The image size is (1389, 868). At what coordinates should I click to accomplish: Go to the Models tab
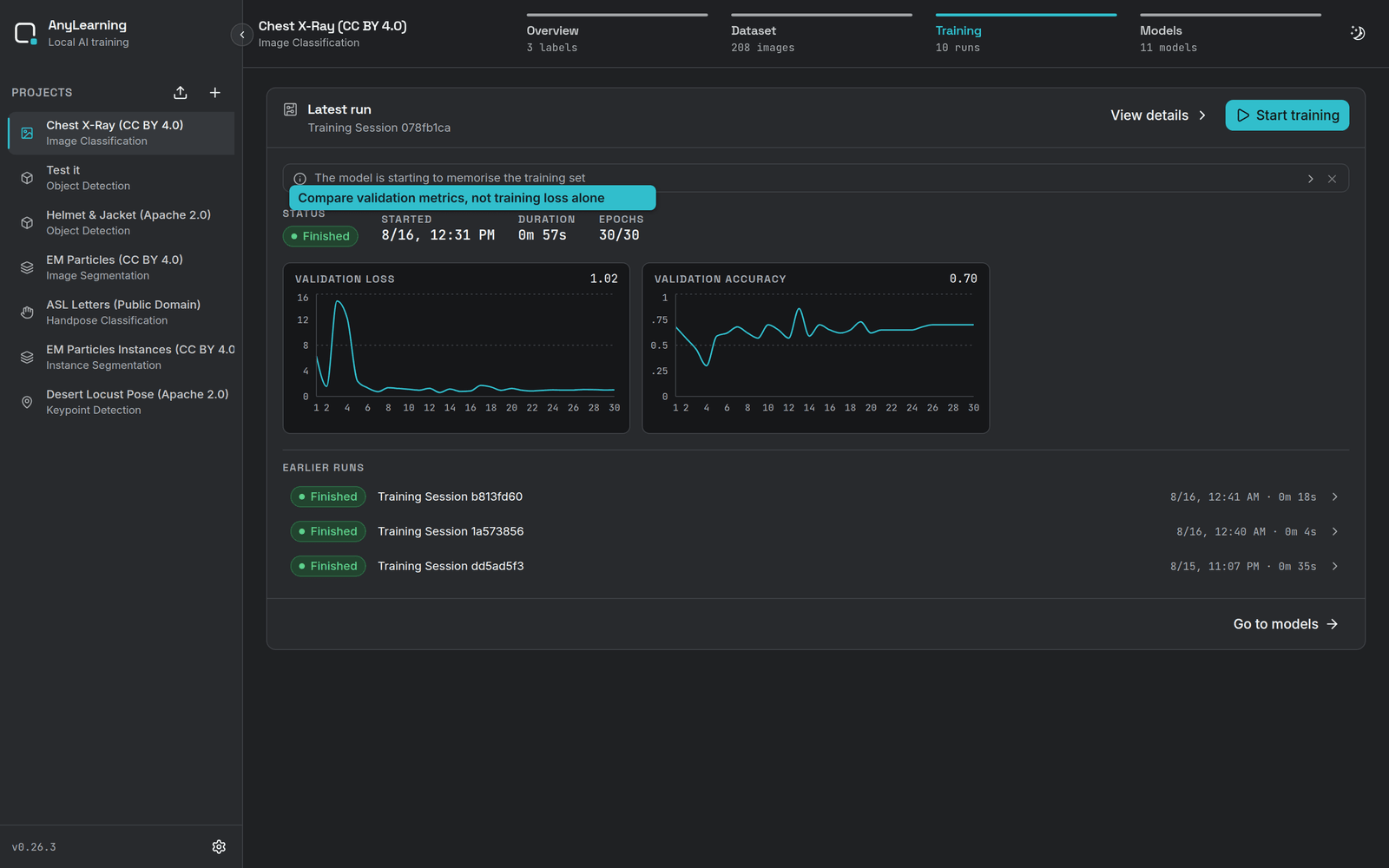(x=1230, y=35)
